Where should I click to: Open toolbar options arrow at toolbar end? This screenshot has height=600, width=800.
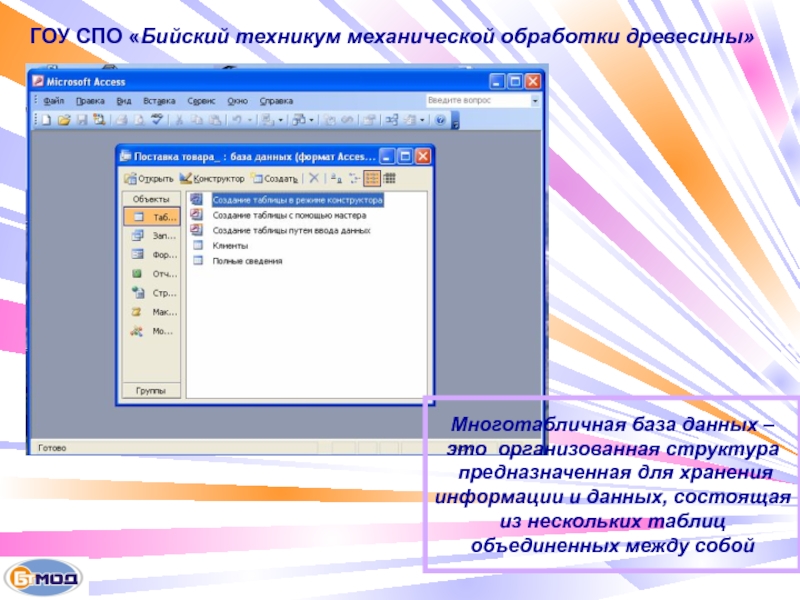point(455,120)
